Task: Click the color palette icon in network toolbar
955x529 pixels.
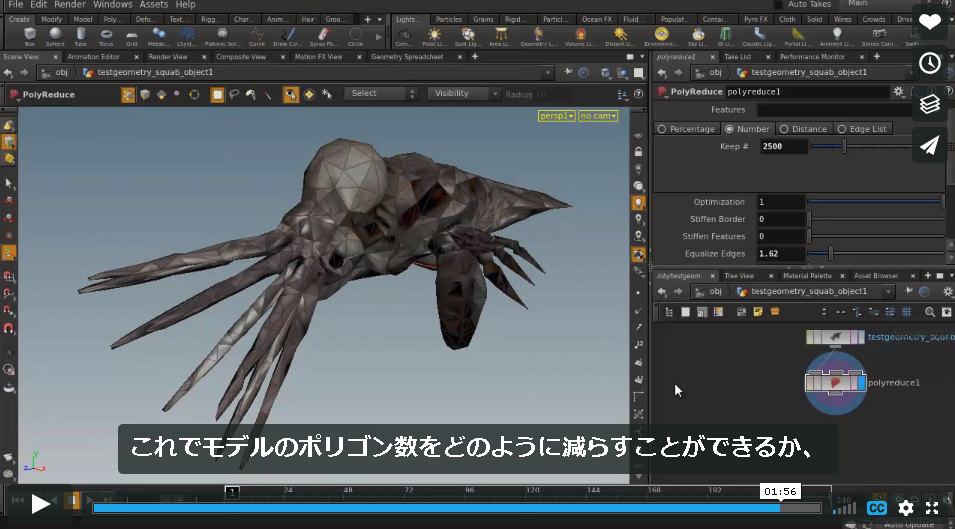Action: [x=718, y=312]
